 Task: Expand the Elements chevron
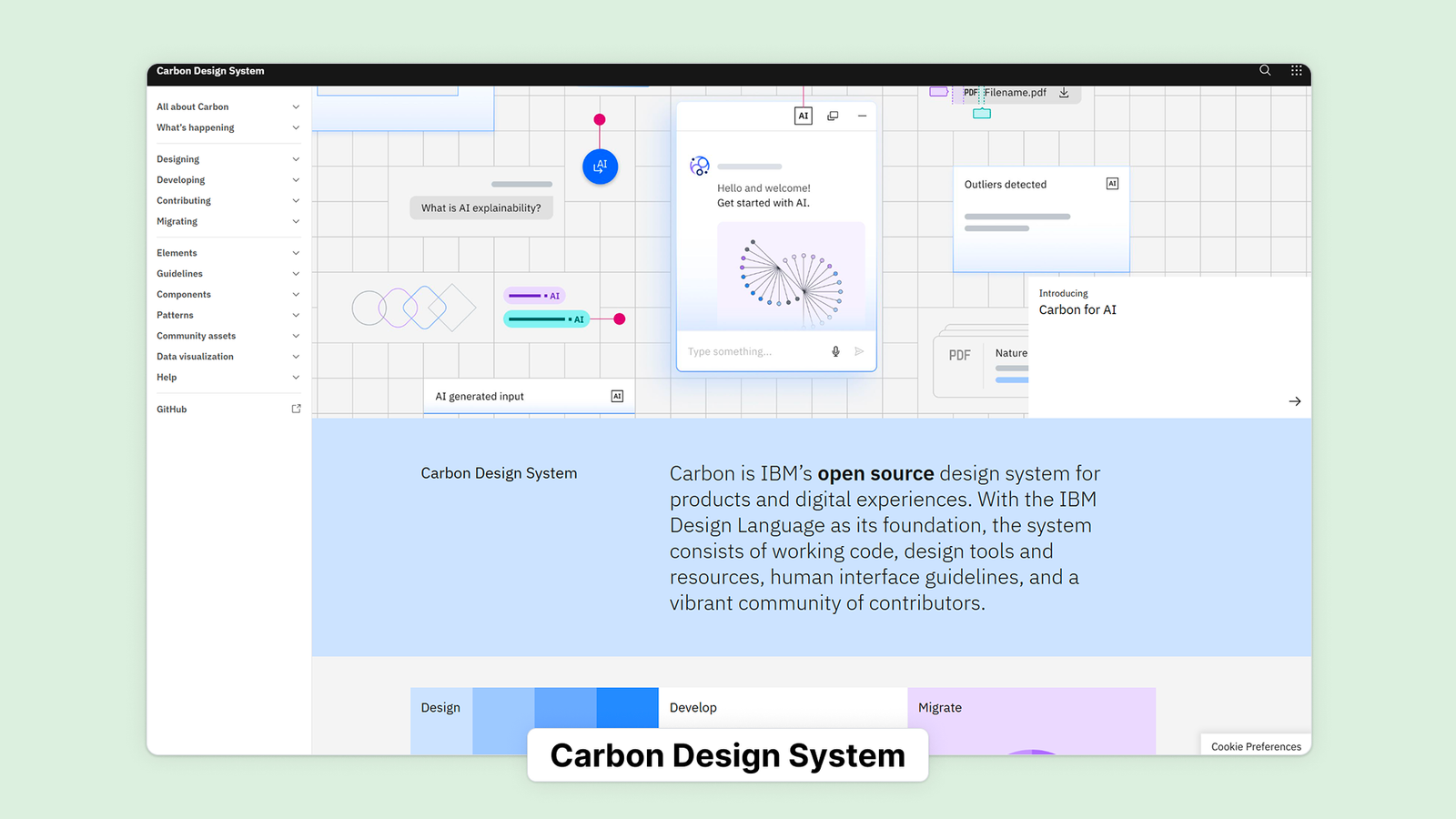pyautogui.click(x=296, y=253)
